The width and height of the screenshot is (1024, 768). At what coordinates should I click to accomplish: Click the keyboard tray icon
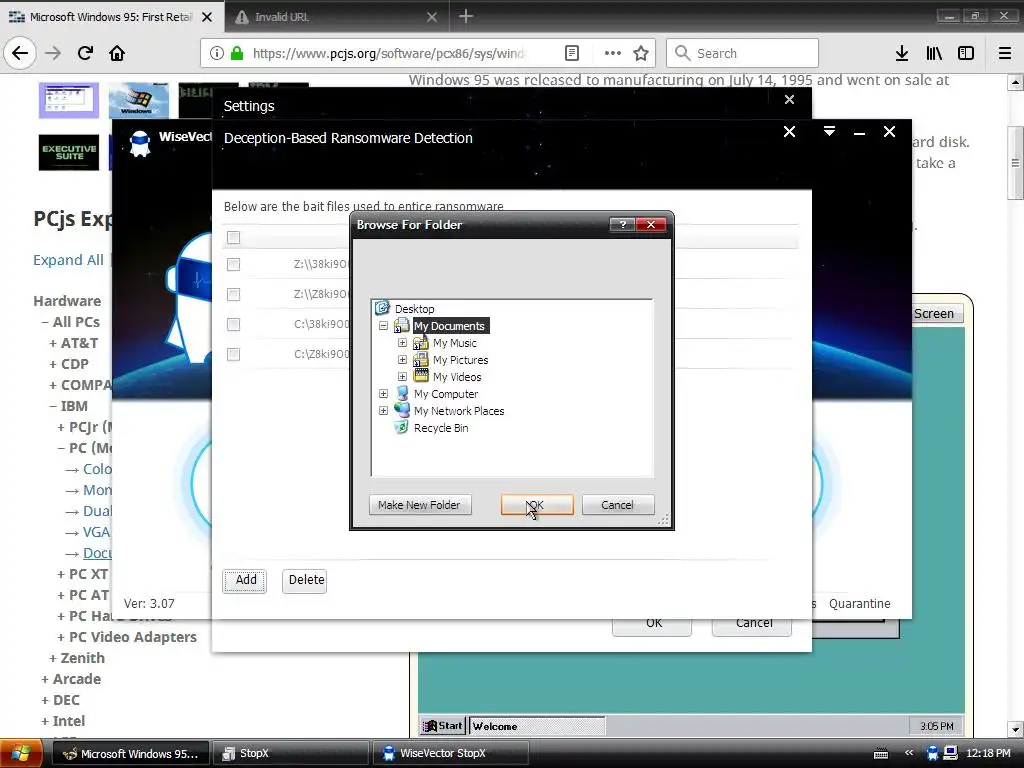click(881, 754)
